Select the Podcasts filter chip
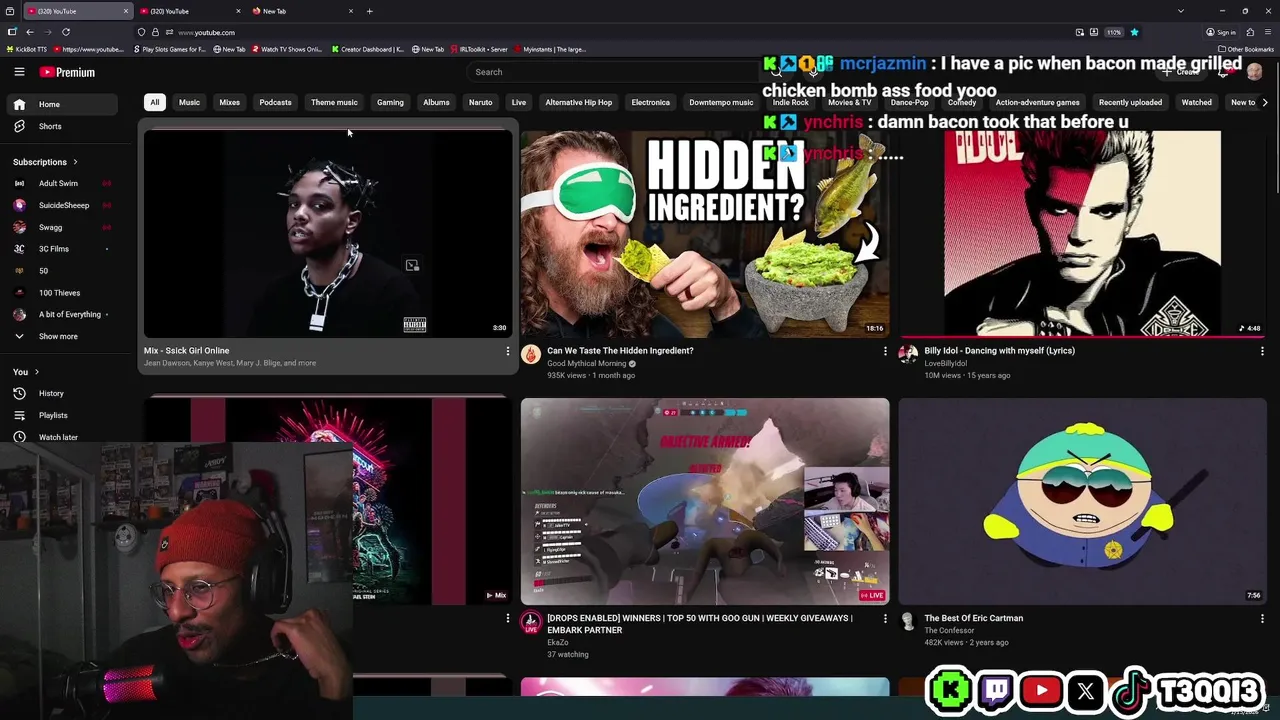This screenshot has height=720, width=1280. (276, 102)
